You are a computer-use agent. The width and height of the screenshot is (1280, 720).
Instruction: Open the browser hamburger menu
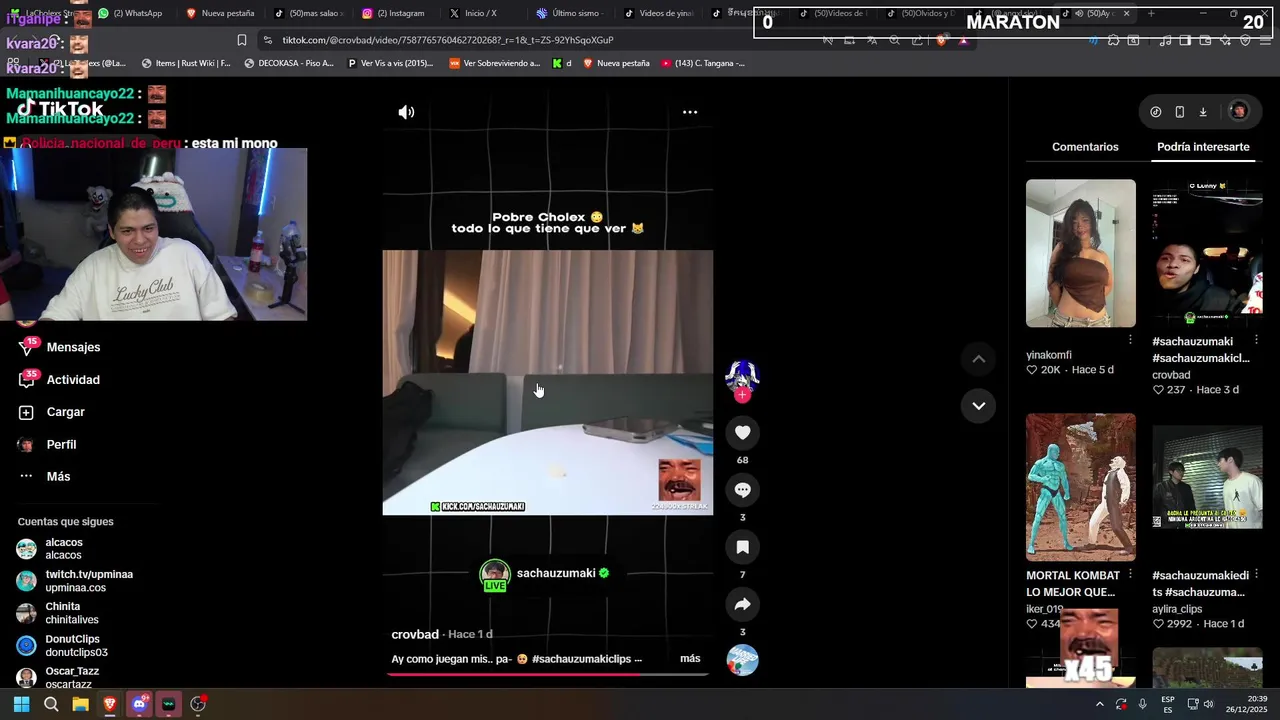1266,40
